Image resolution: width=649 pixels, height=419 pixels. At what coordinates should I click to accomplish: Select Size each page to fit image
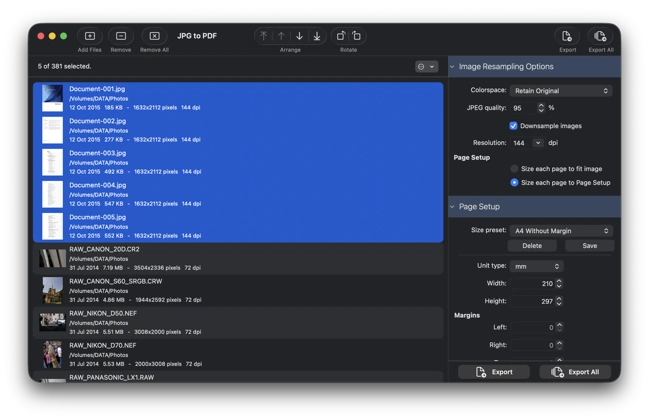(514, 169)
